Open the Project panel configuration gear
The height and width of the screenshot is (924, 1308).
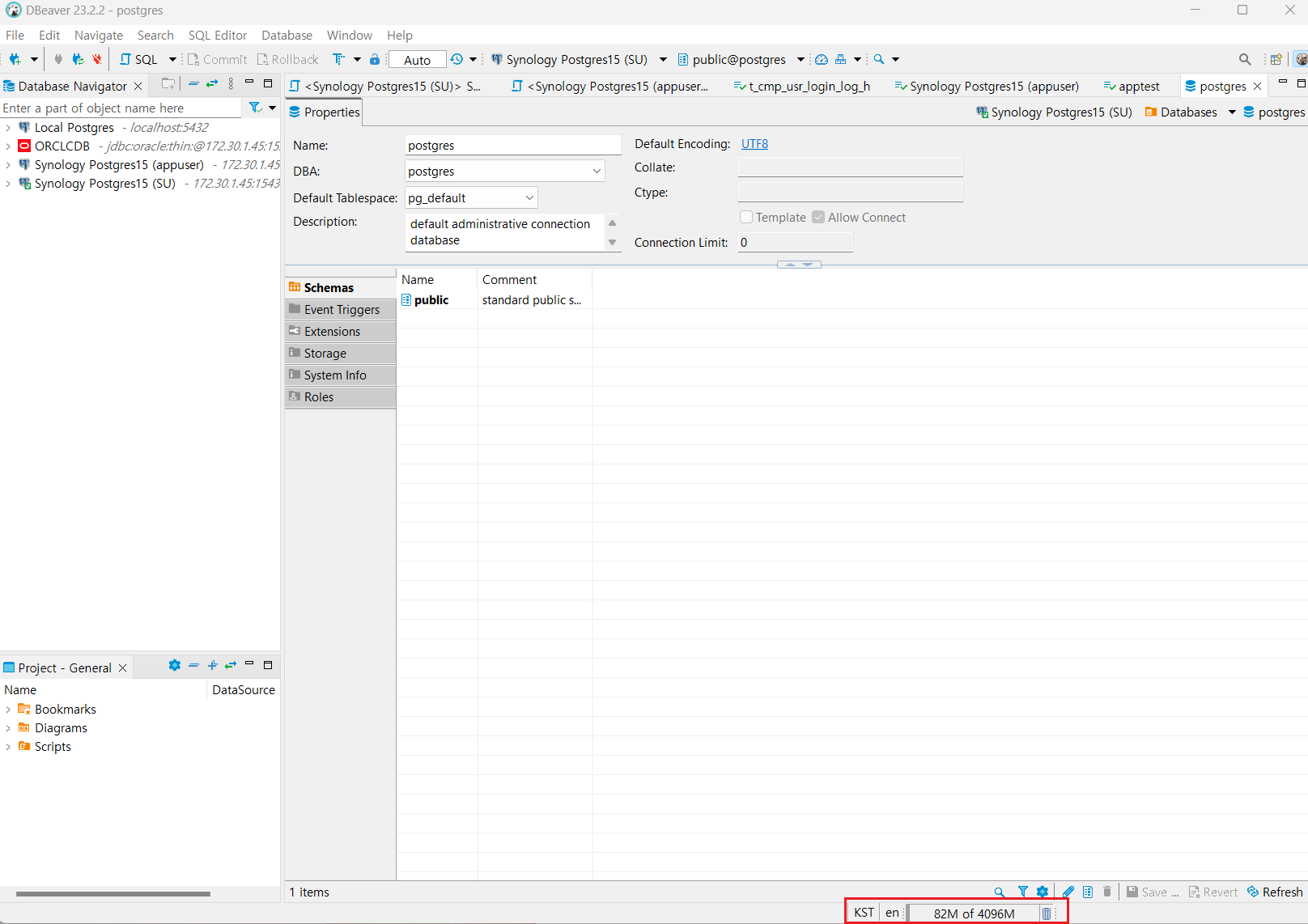tap(175, 666)
